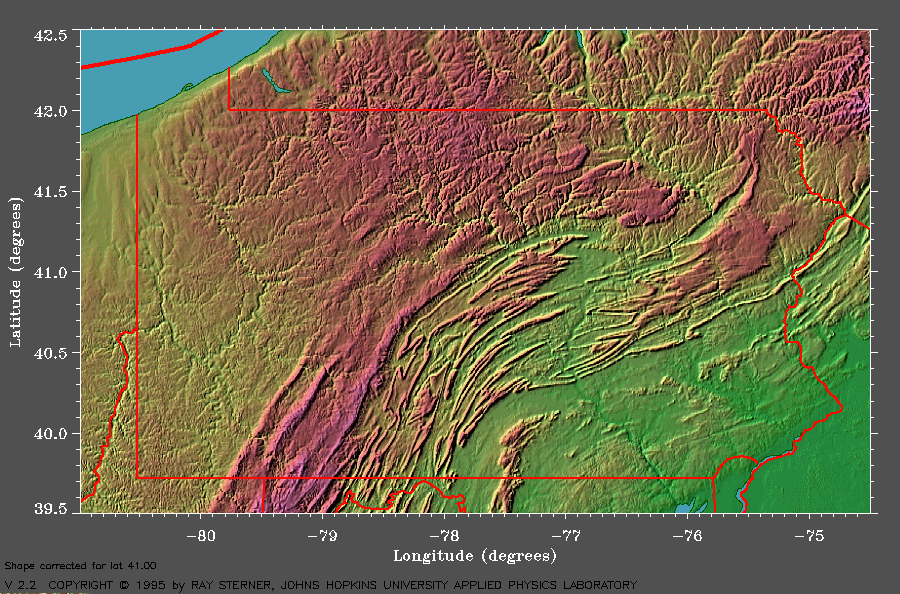Image resolution: width=900 pixels, height=594 pixels.
Task: Click the Ray Sterner copyright text
Action: 320,585
